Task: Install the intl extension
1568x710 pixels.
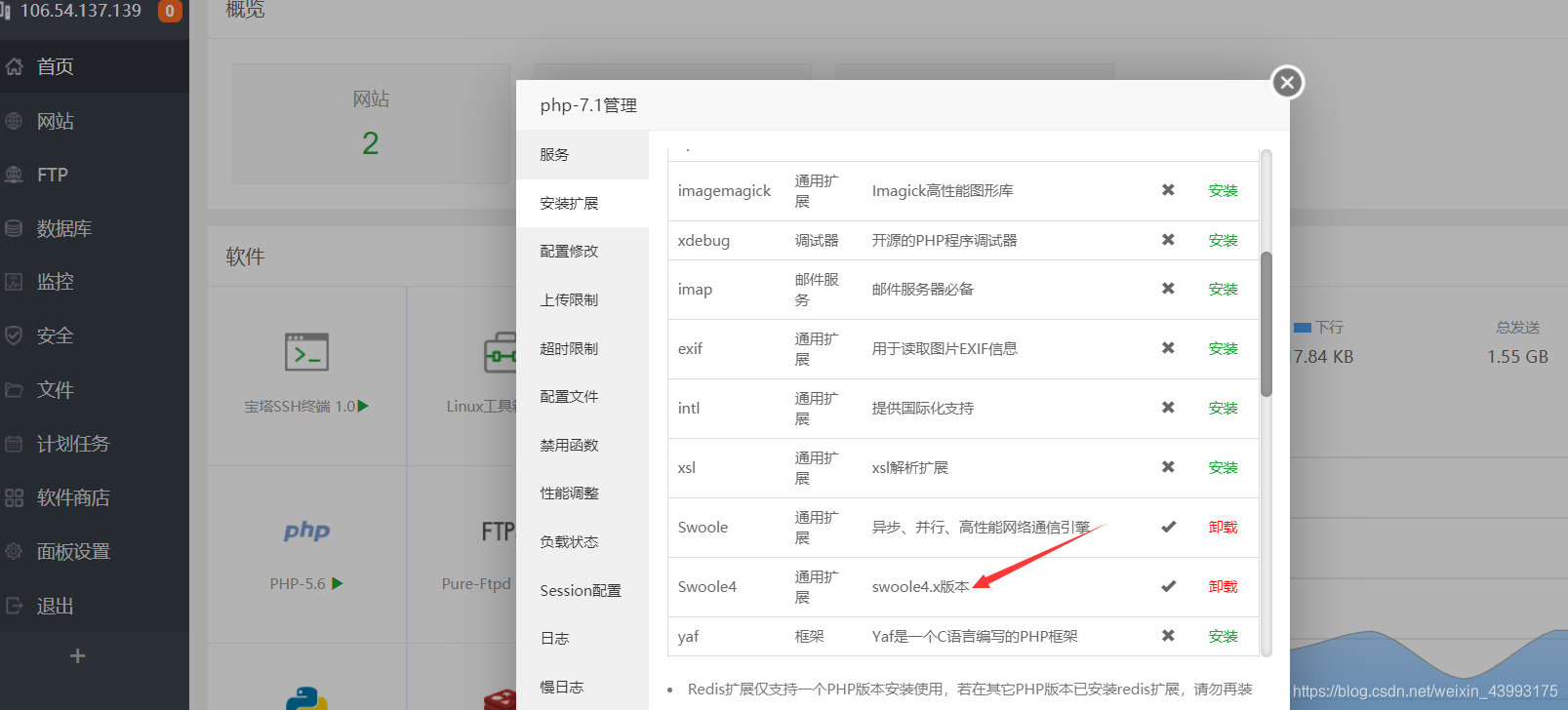Action: (x=1223, y=409)
